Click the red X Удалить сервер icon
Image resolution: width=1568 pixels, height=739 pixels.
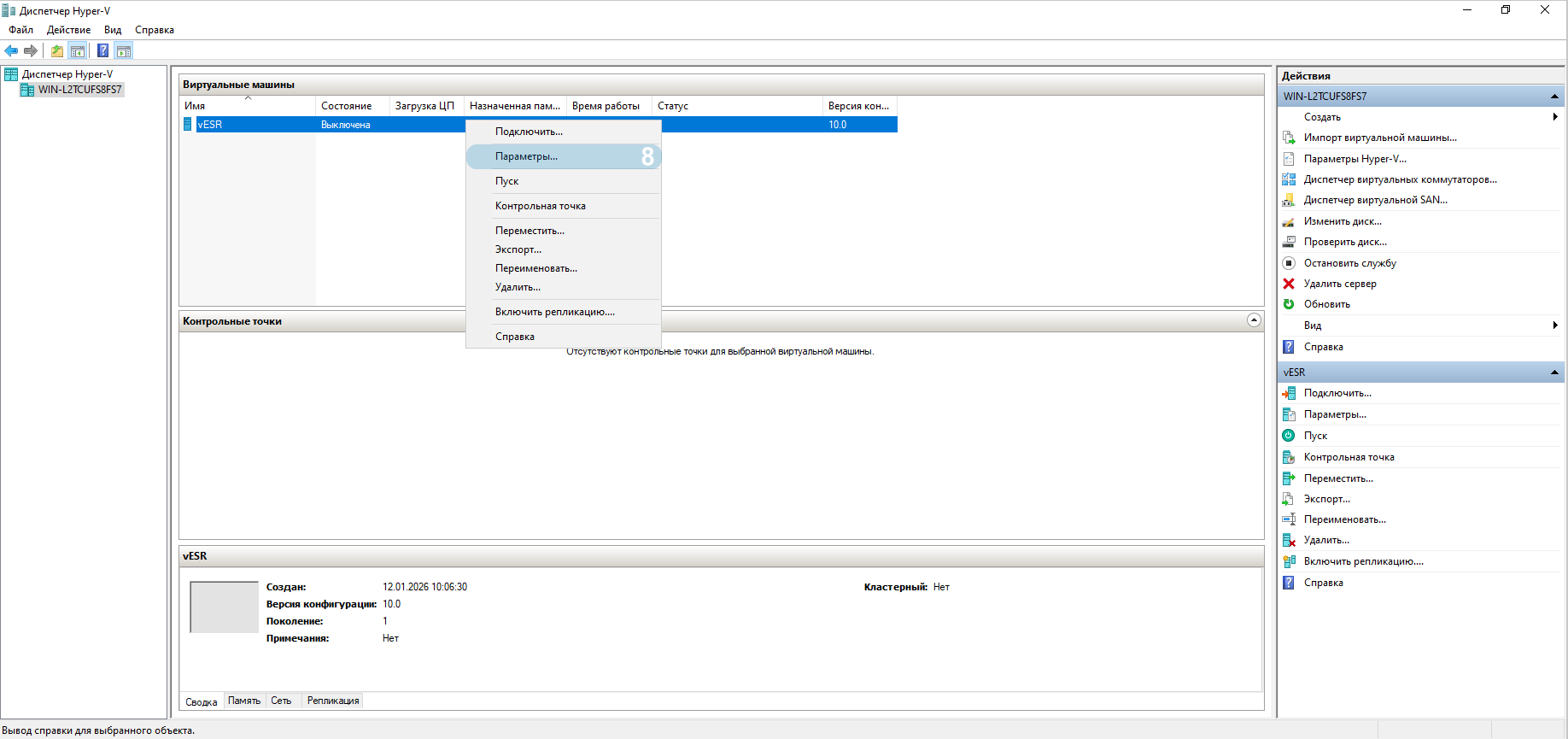click(1289, 284)
